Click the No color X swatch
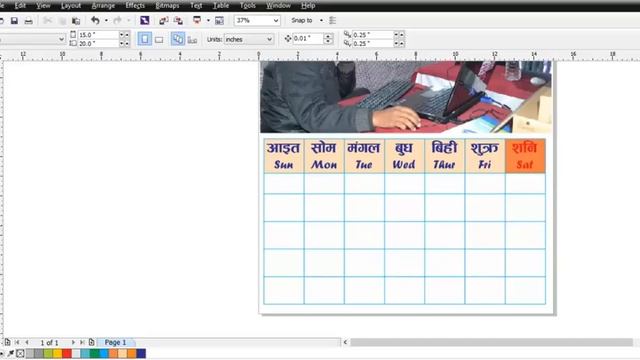Viewport: 640px width, 360px height. pos(20,353)
